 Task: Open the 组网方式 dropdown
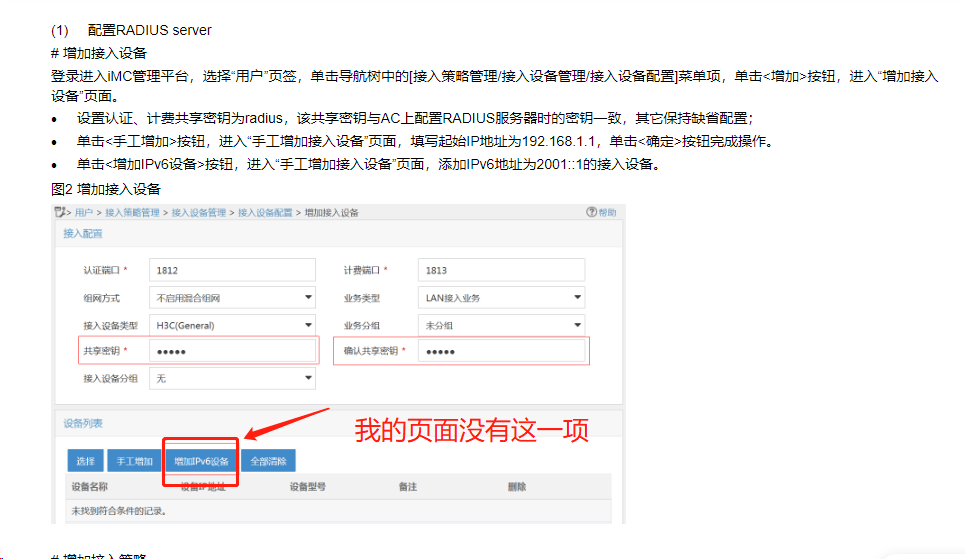[232, 298]
